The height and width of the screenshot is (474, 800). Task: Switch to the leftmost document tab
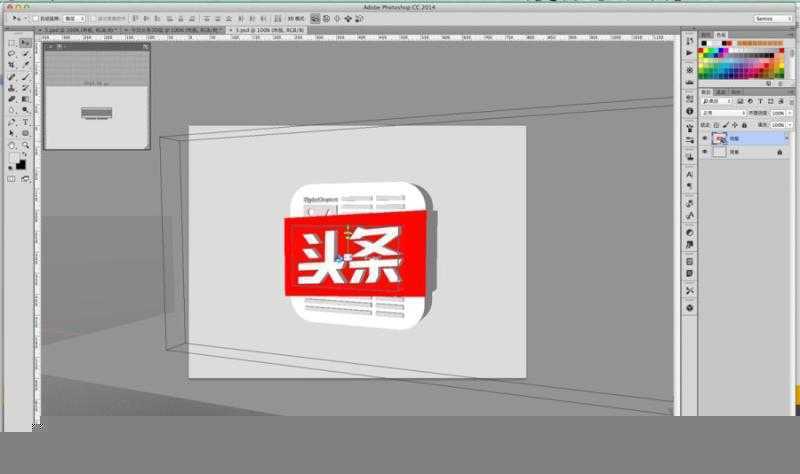click(x=80, y=31)
